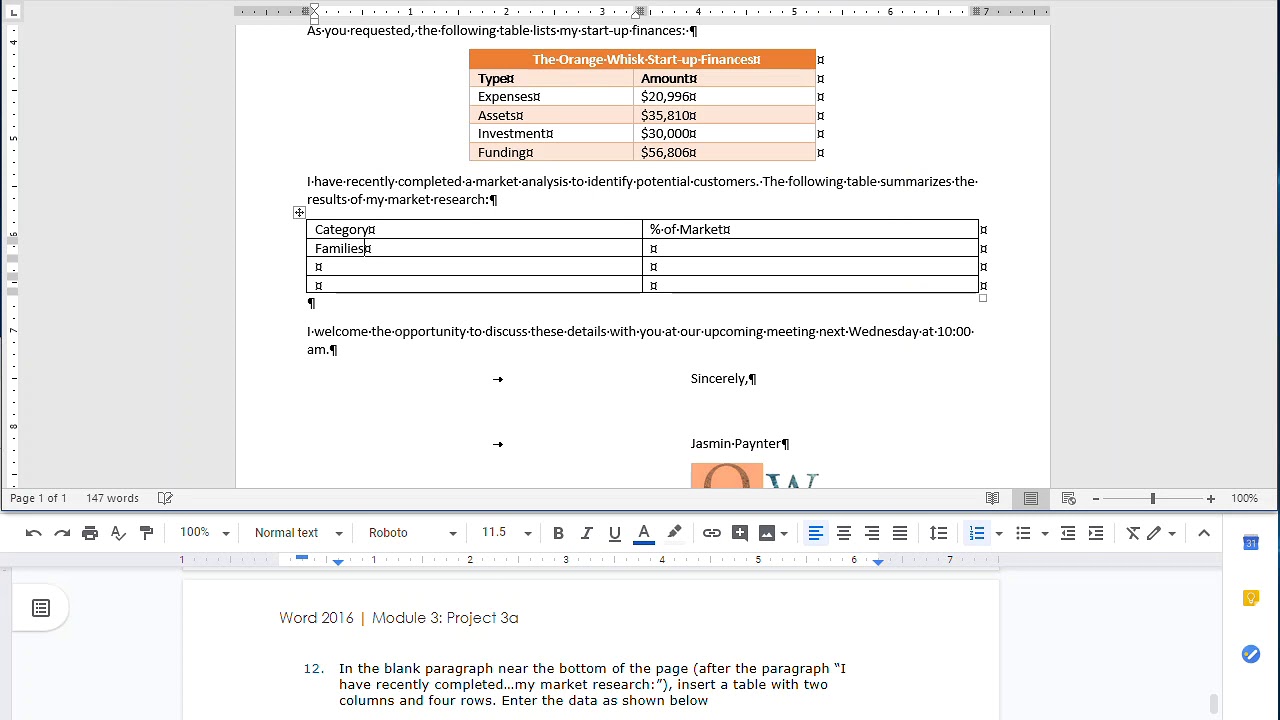Screen dimensions: 1280x720
Task: Add a comment from the Docs toolbar
Action: pos(740,533)
